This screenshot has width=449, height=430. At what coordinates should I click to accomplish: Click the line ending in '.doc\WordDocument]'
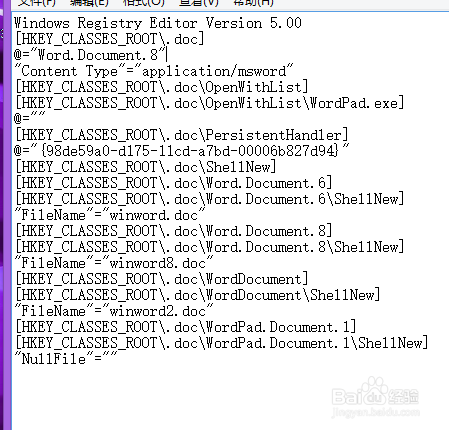point(162,279)
